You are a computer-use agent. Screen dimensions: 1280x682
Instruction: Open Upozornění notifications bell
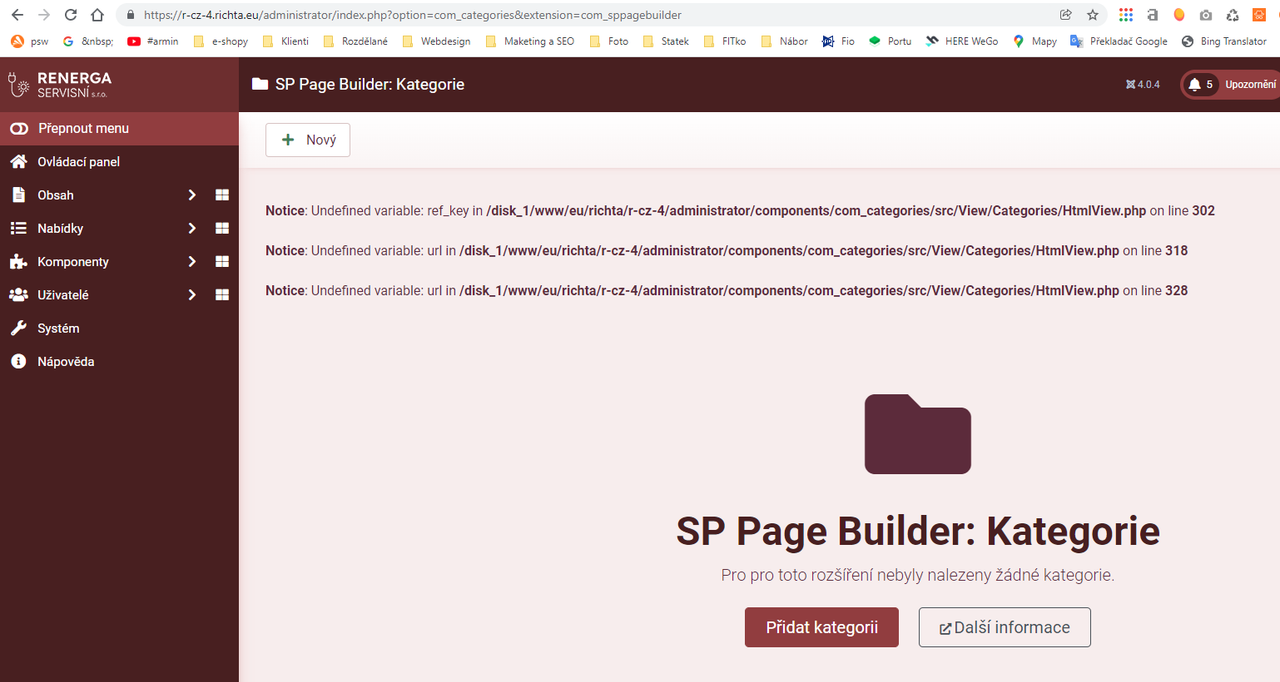click(1230, 85)
